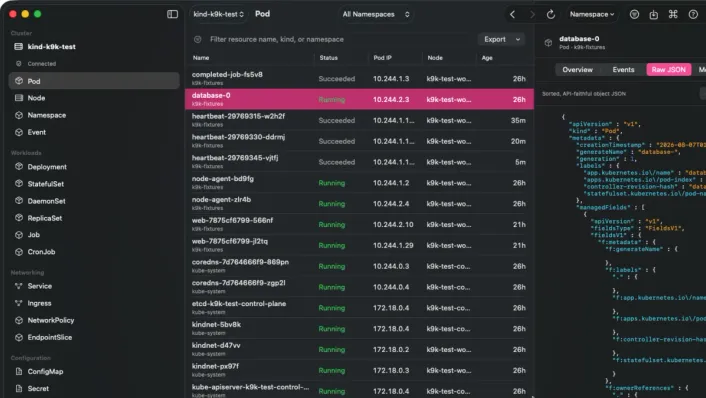Select the web-7875cf6799-jl2tq pod
The width and height of the screenshot is (706, 398).
[x=359, y=245]
